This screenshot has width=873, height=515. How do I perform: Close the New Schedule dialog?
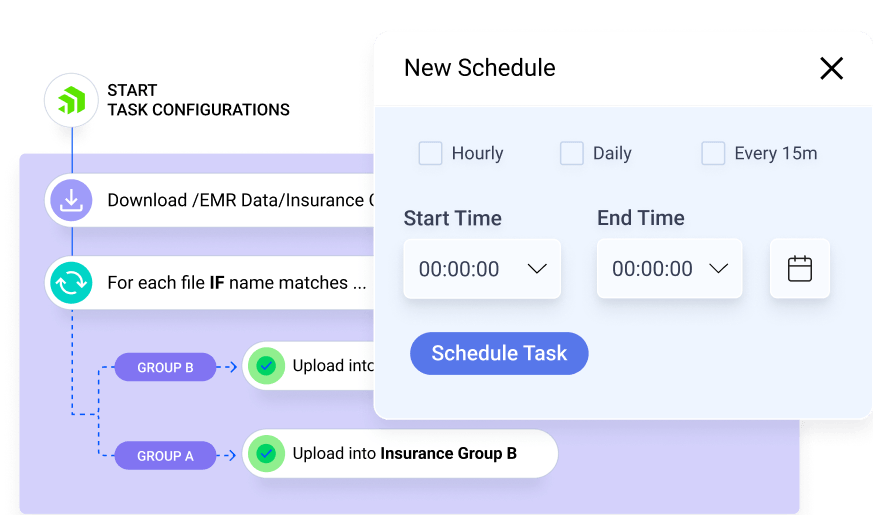(831, 68)
